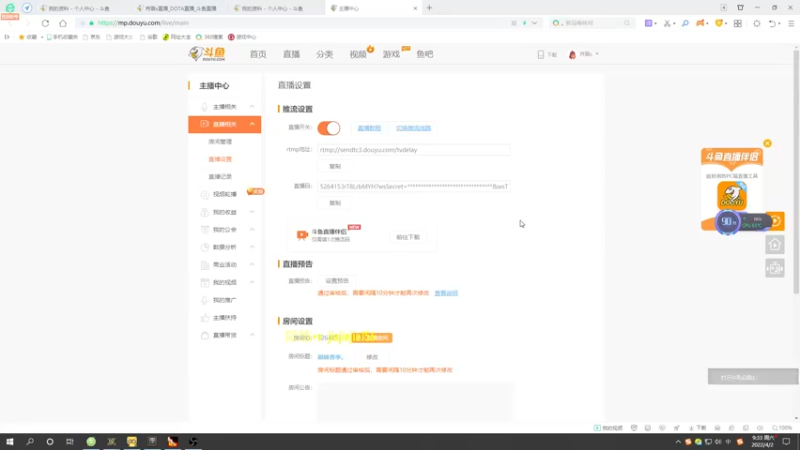Click the 斗鱼直播伴侣 camera icon
This screenshot has height=450, width=800.
tap(302, 235)
